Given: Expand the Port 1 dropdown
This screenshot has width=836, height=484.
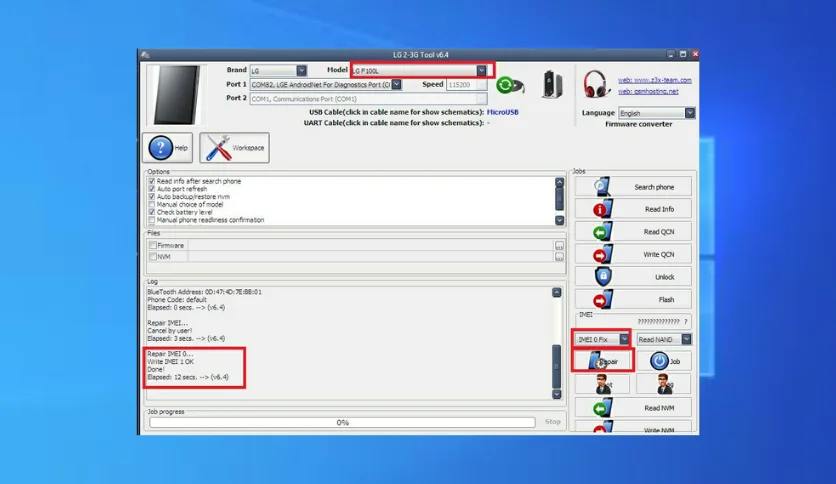Looking at the screenshot, I should click(396, 84).
